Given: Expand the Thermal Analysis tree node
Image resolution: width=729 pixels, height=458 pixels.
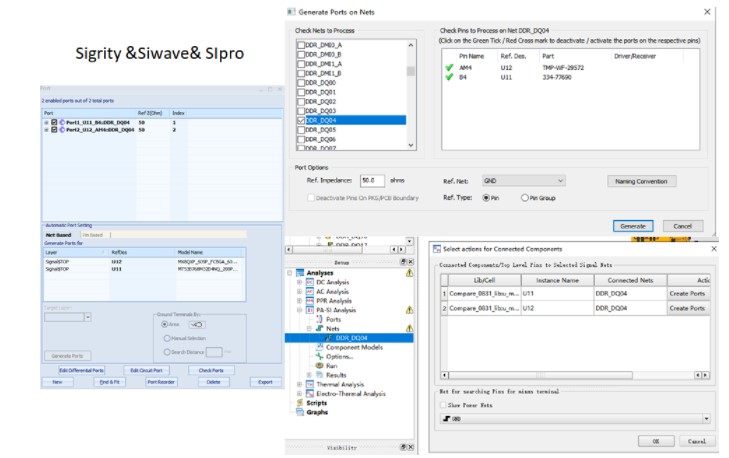Looking at the screenshot, I should pyautogui.click(x=299, y=385).
